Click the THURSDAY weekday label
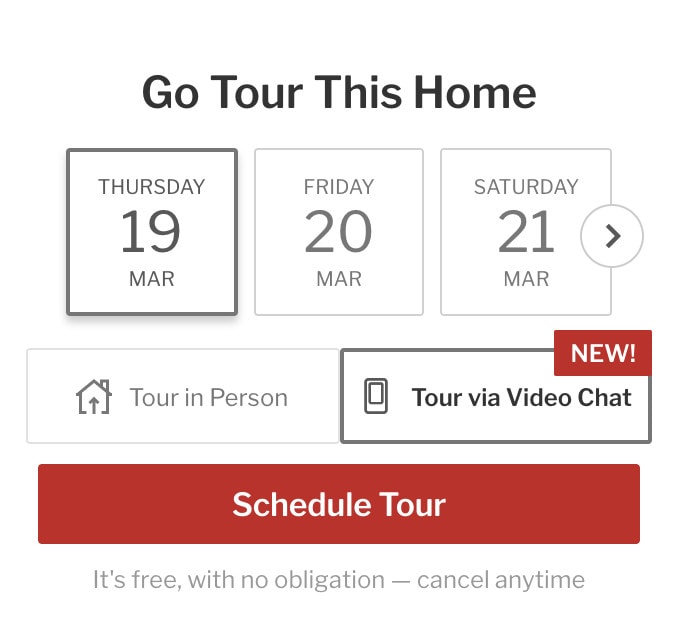 pos(152,187)
